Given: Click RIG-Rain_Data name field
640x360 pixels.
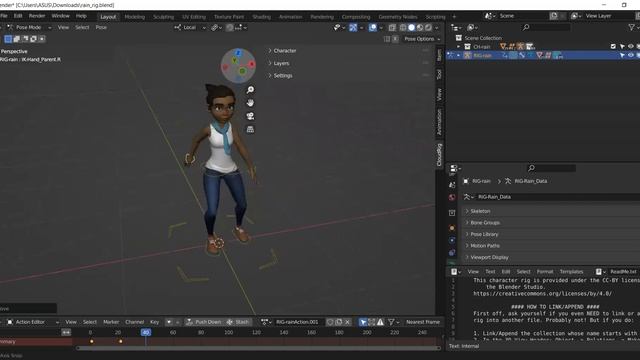Looking at the screenshot, I should pyautogui.click(x=558, y=197).
